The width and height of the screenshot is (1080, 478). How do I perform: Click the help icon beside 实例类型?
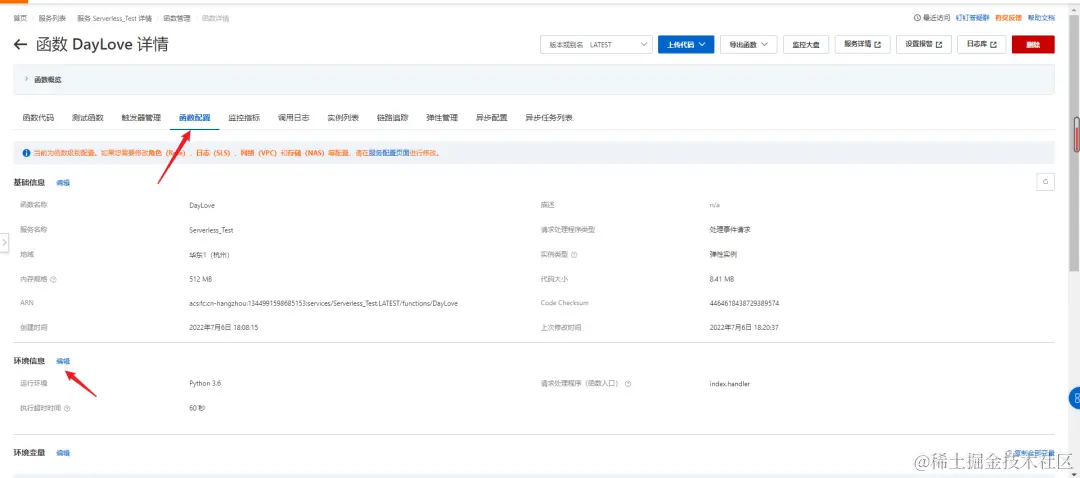[574, 254]
